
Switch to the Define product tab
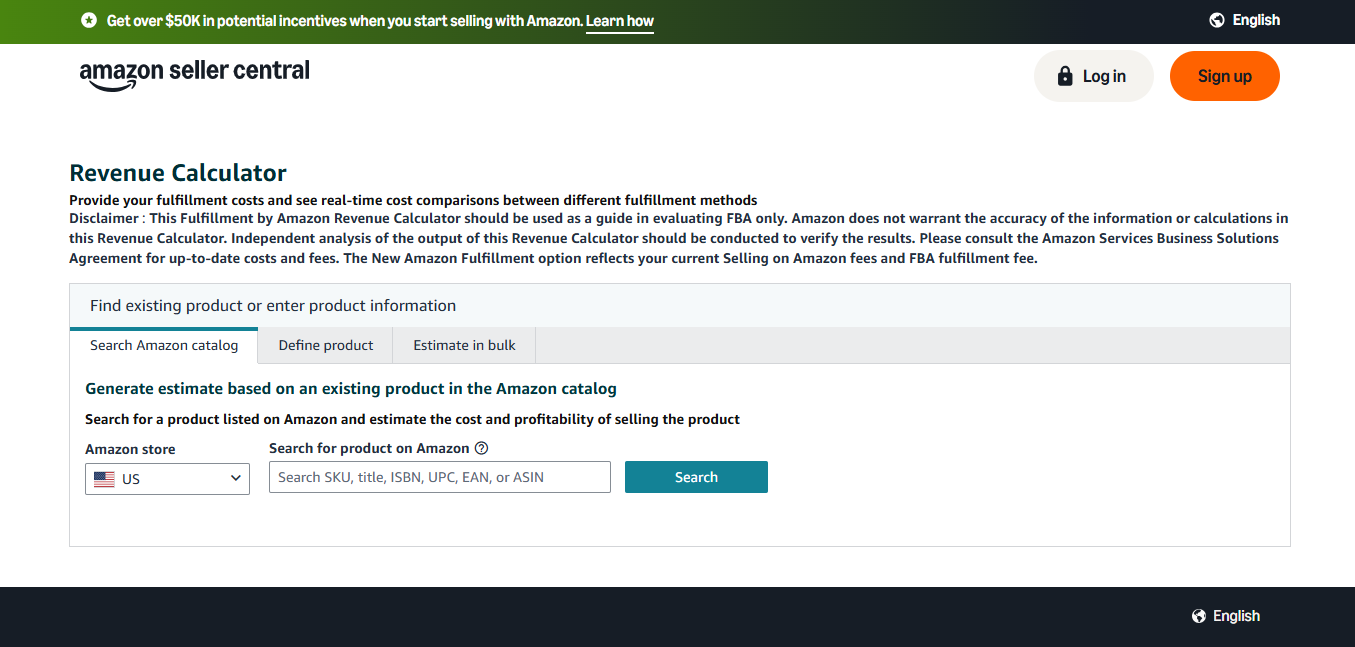tap(325, 344)
